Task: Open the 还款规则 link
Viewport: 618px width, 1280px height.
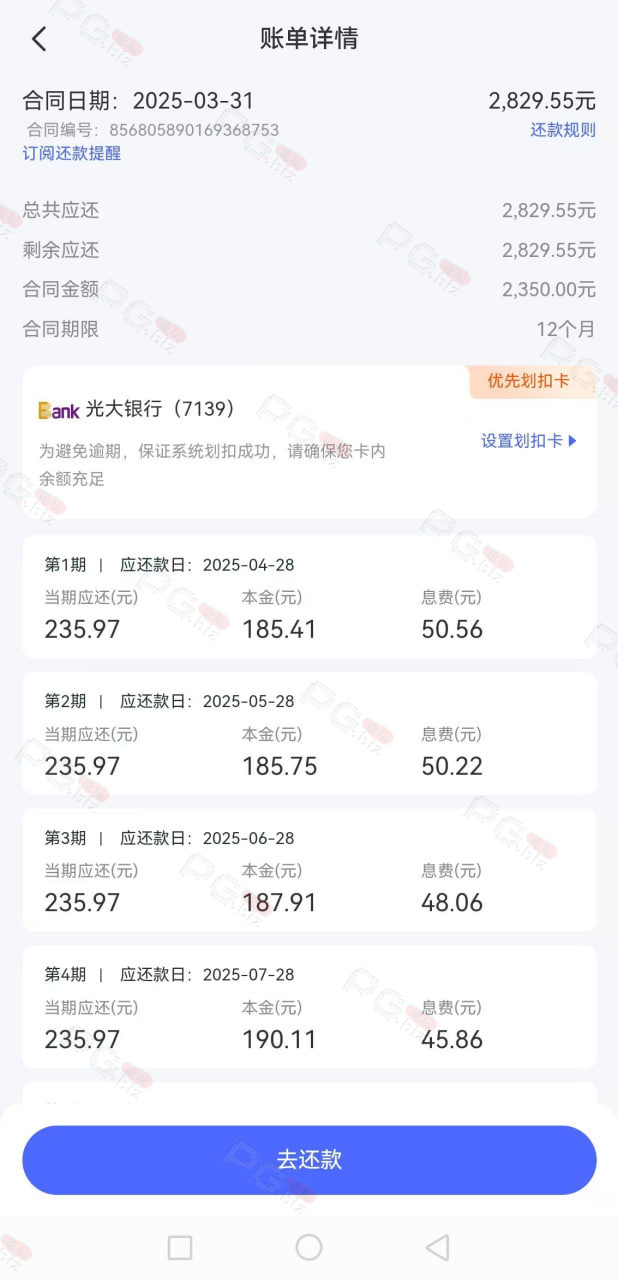Action: click(563, 130)
